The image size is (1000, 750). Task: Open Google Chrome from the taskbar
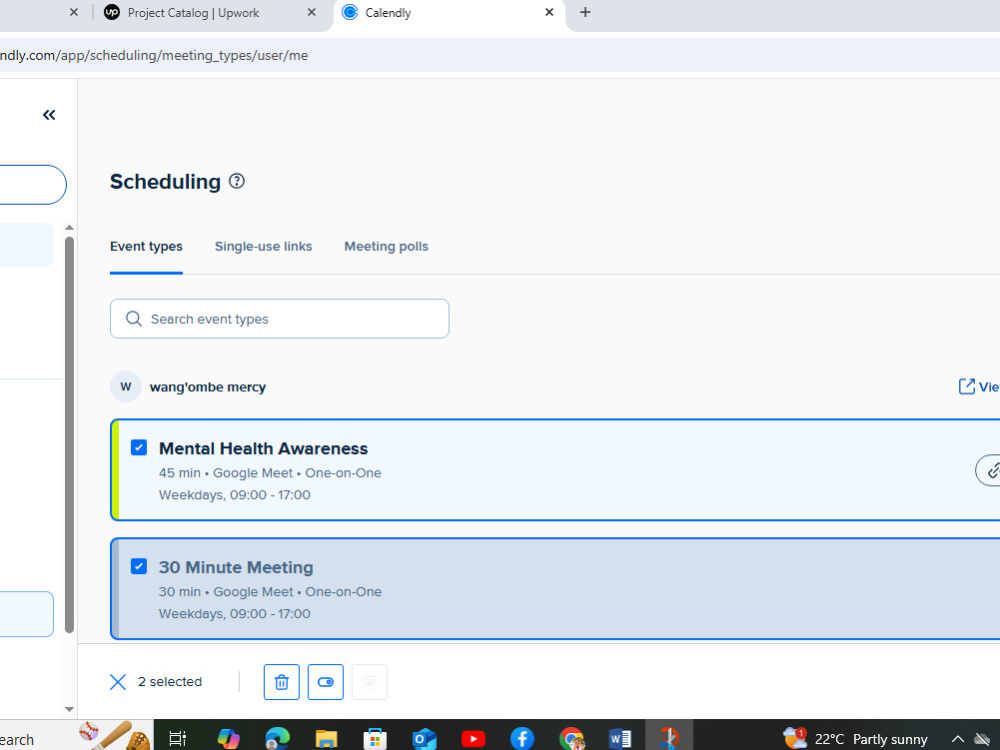click(572, 739)
